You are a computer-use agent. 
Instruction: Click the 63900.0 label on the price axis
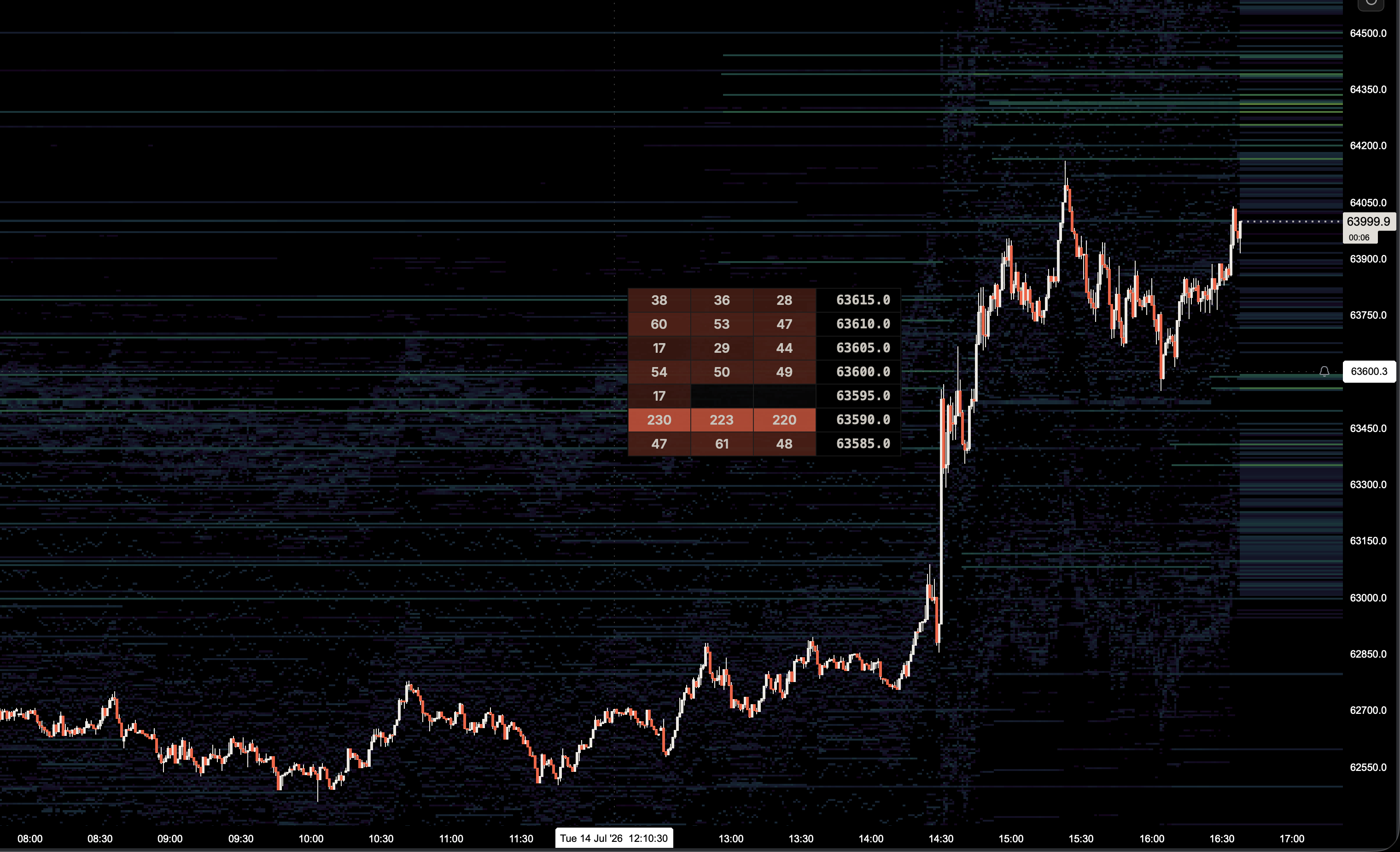[x=1368, y=259]
